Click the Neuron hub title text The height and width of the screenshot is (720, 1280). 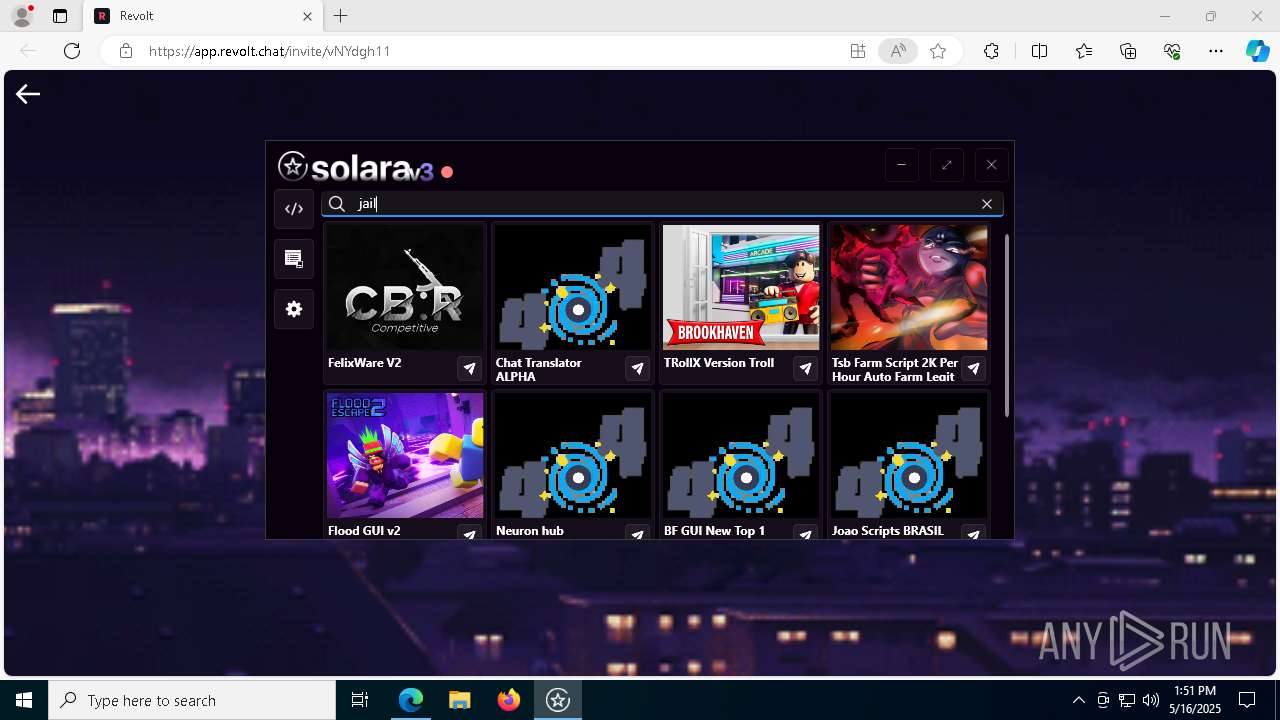pyautogui.click(x=530, y=531)
